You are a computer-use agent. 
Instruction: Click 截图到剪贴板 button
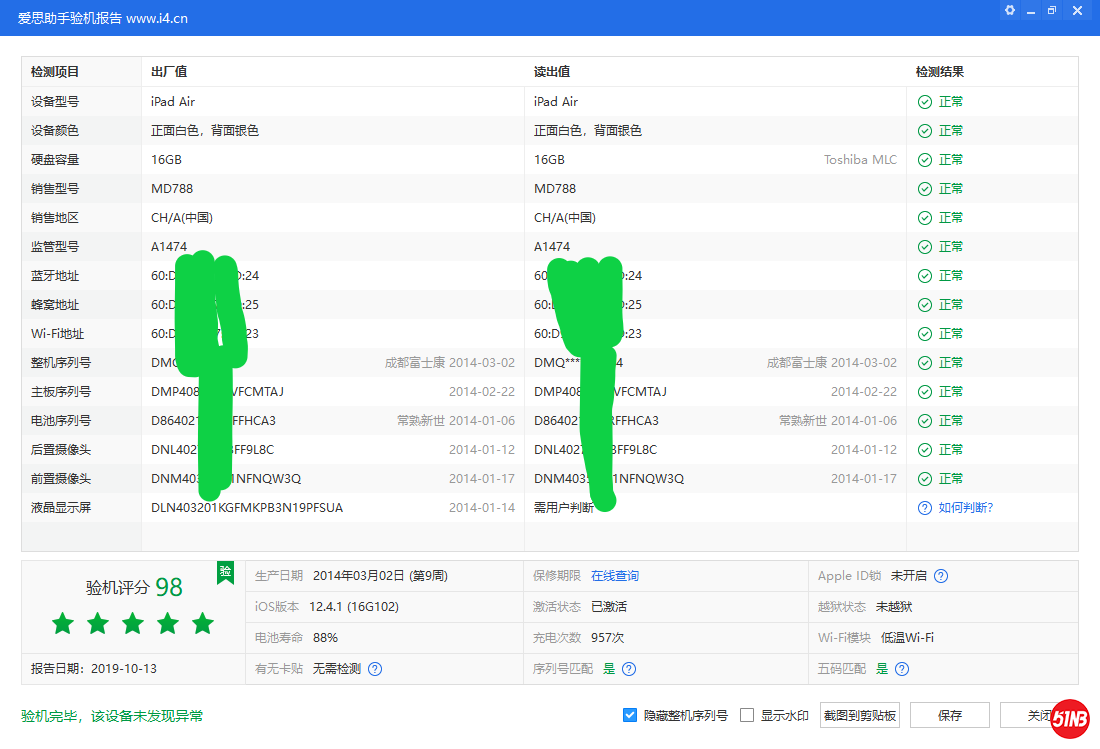(x=859, y=715)
